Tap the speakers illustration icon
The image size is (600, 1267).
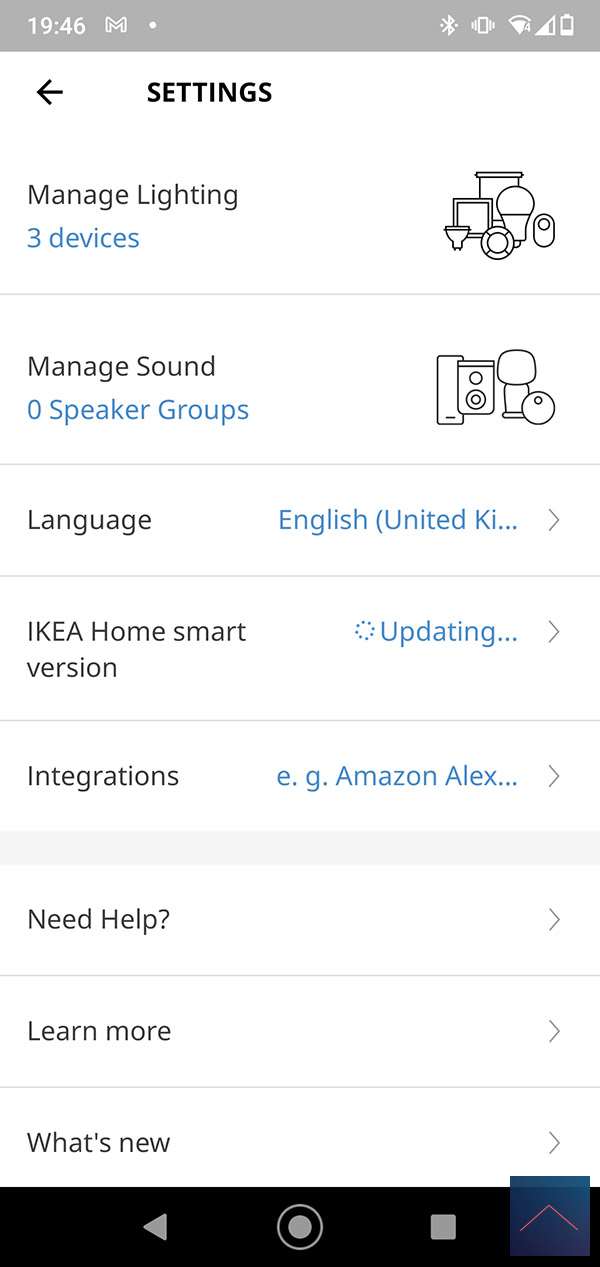496,387
